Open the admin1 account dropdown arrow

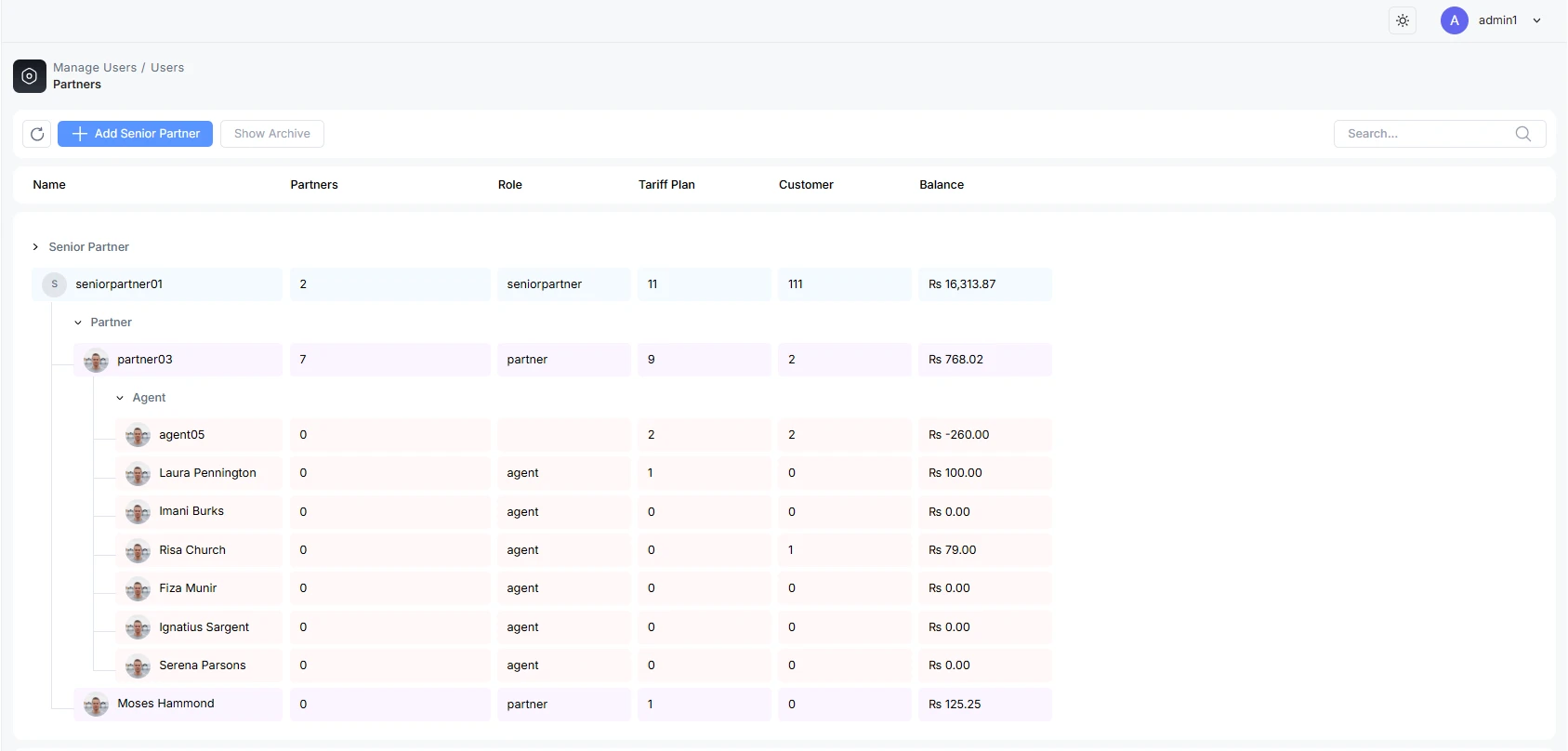(x=1537, y=20)
